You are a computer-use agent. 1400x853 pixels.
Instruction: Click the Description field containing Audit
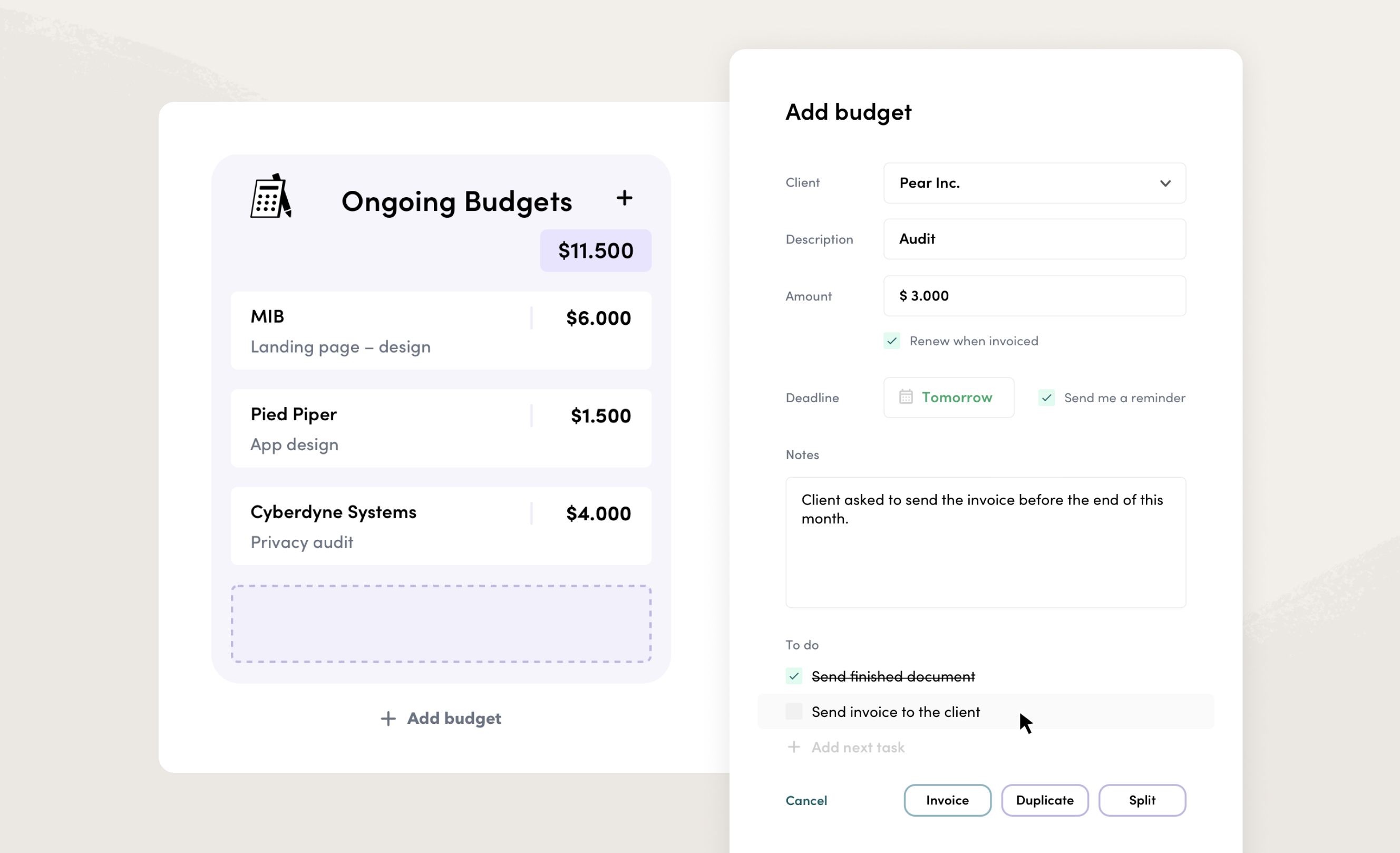point(1034,239)
